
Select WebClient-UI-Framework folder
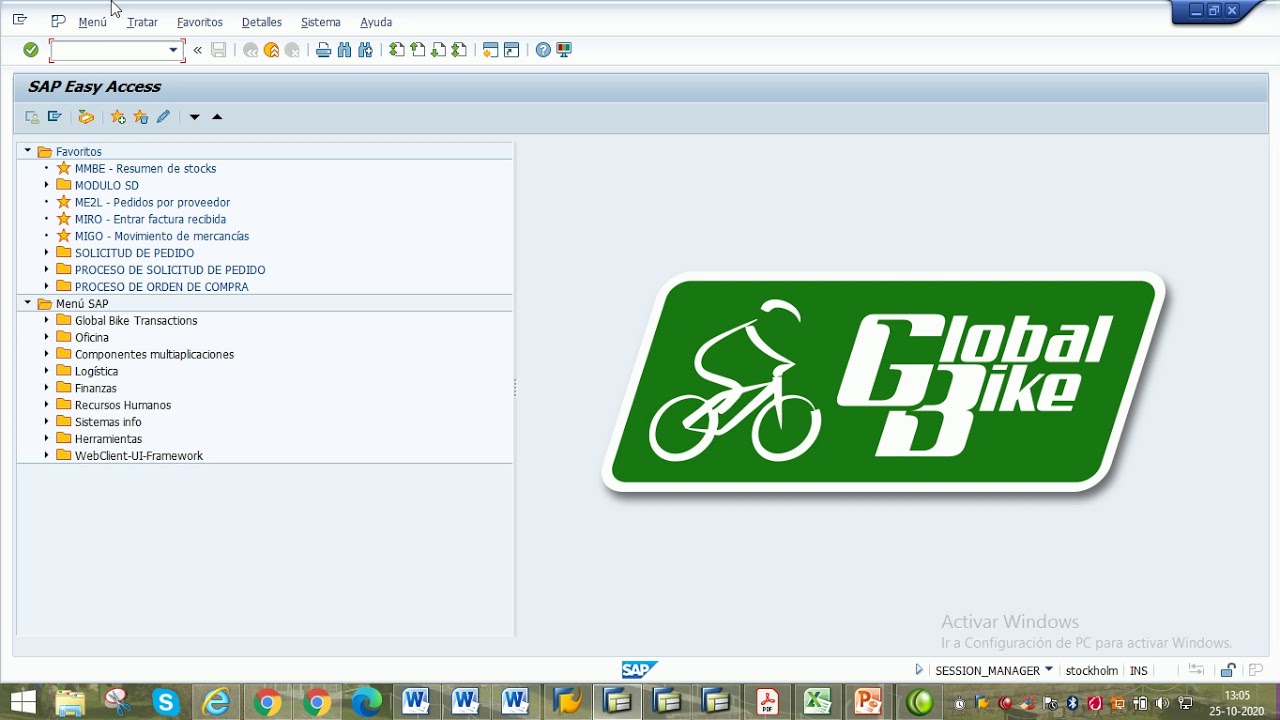(139, 456)
